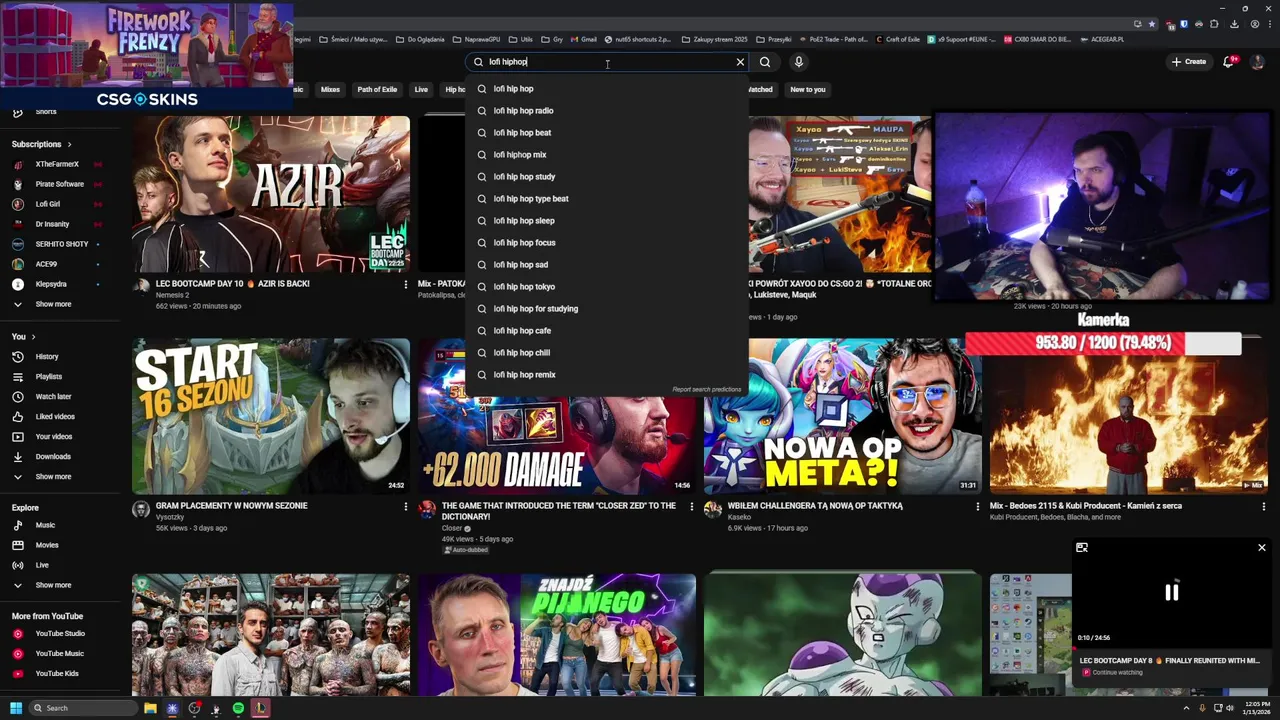The image size is (1280, 720).
Task: Open options for 'CLOSER ZED' video
Action: click(691, 507)
